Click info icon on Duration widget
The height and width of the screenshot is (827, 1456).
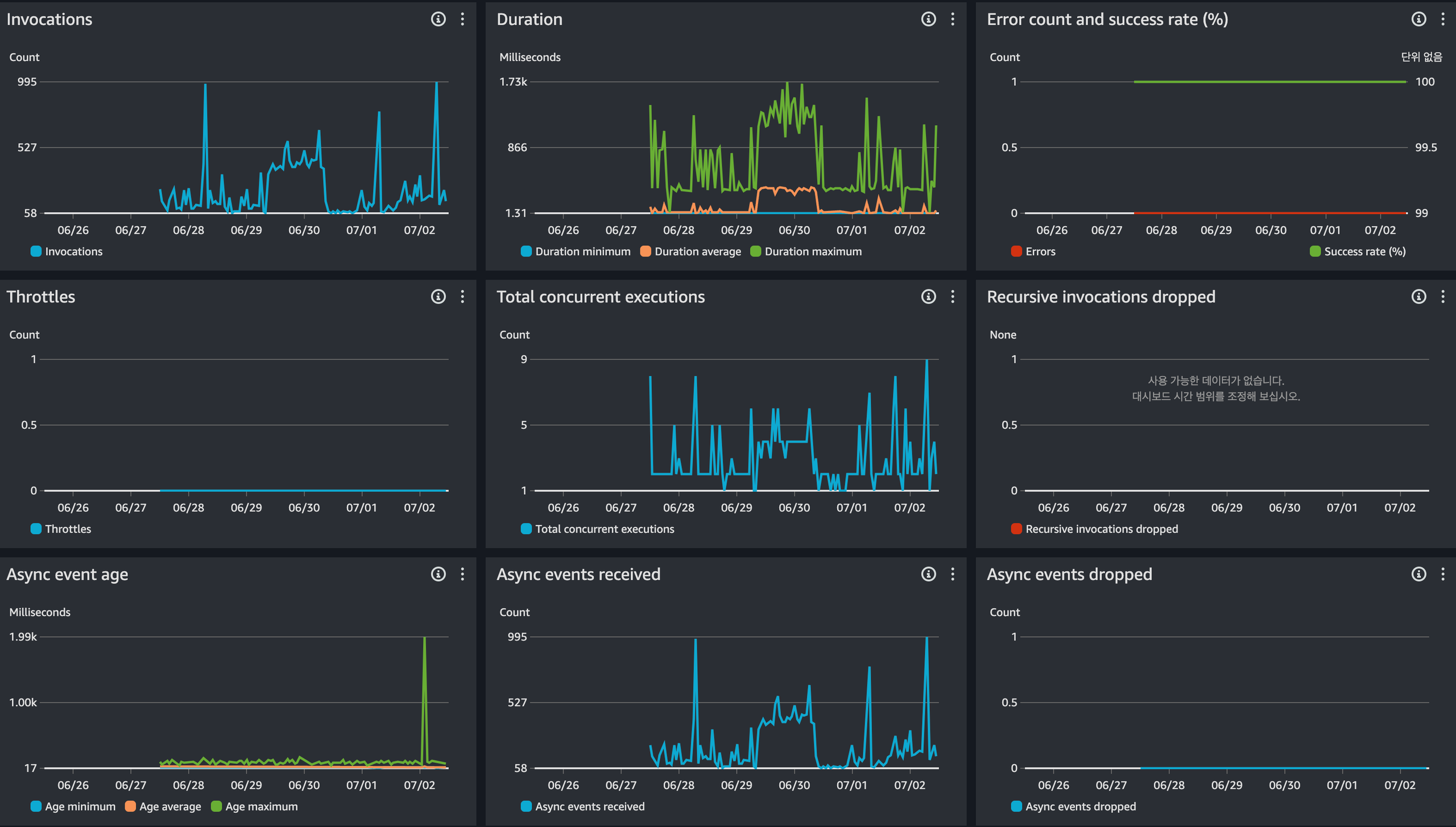click(x=928, y=19)
